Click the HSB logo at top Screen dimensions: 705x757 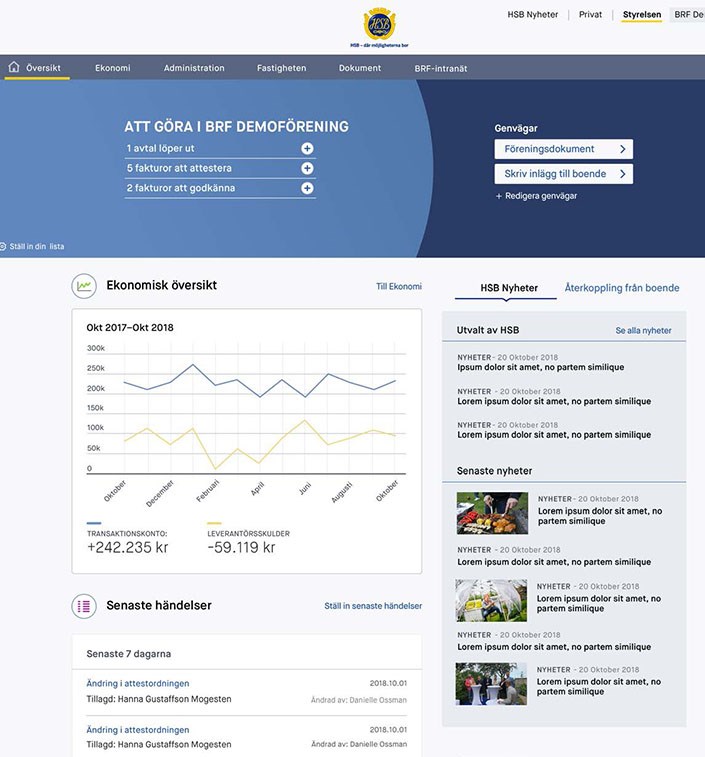pyautogui.click(x=379, y=25)
